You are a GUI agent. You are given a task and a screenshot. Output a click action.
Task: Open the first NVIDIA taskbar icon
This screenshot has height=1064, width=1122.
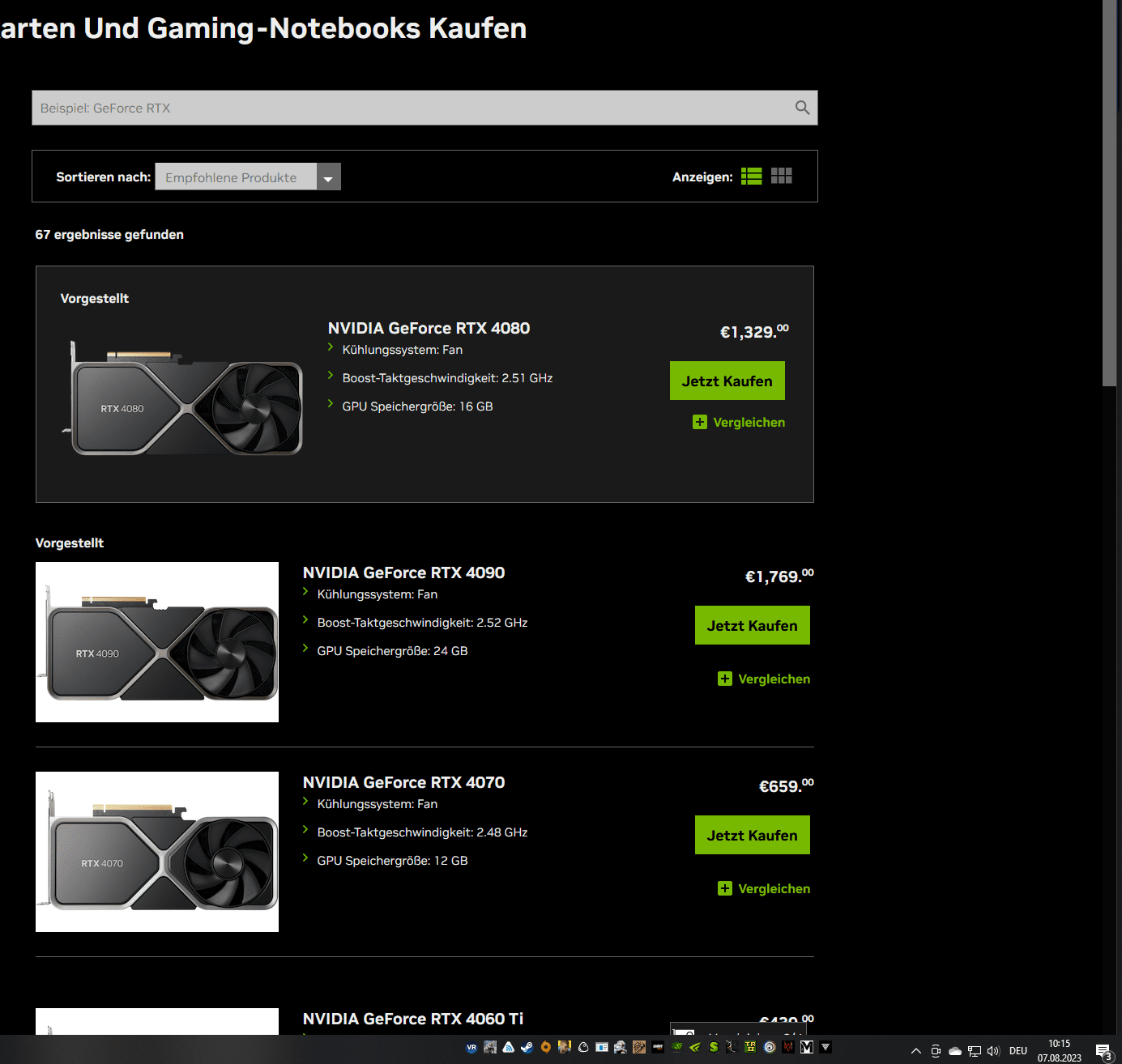676,1047
